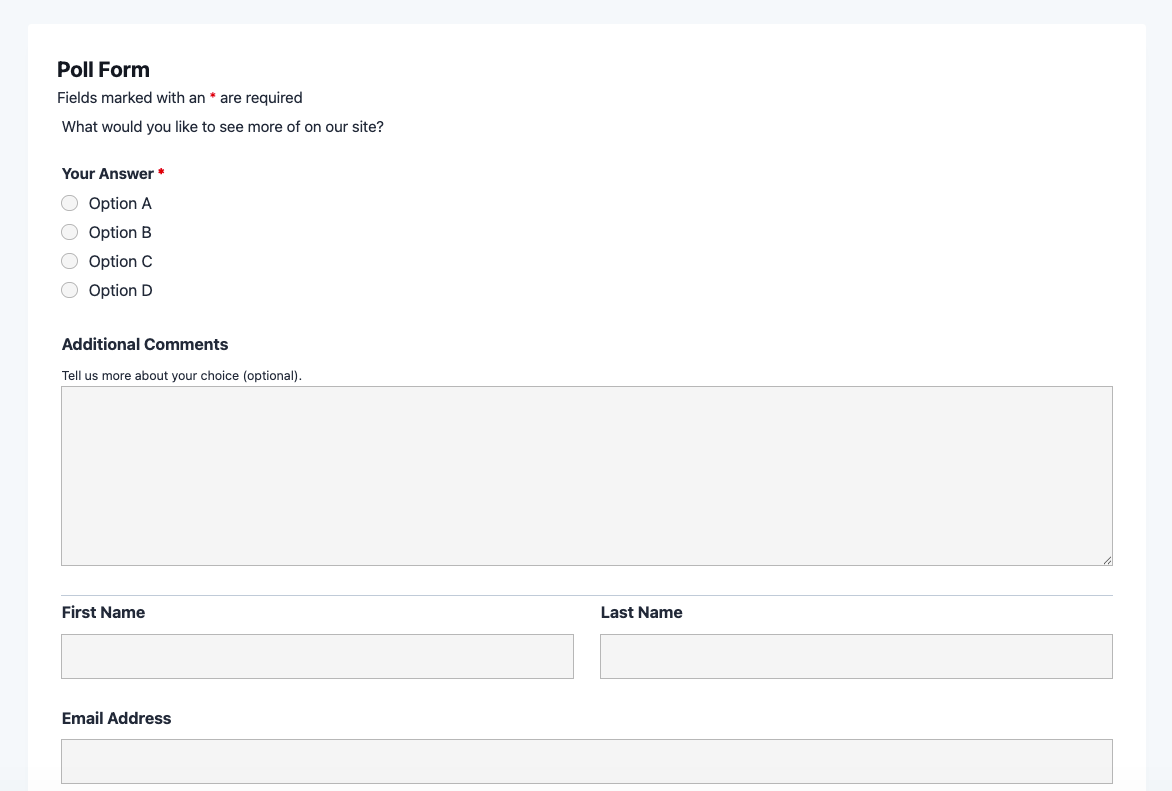Click the 'First Name' field label
This screenshot has width=1172, height=791.
point(103,612)
